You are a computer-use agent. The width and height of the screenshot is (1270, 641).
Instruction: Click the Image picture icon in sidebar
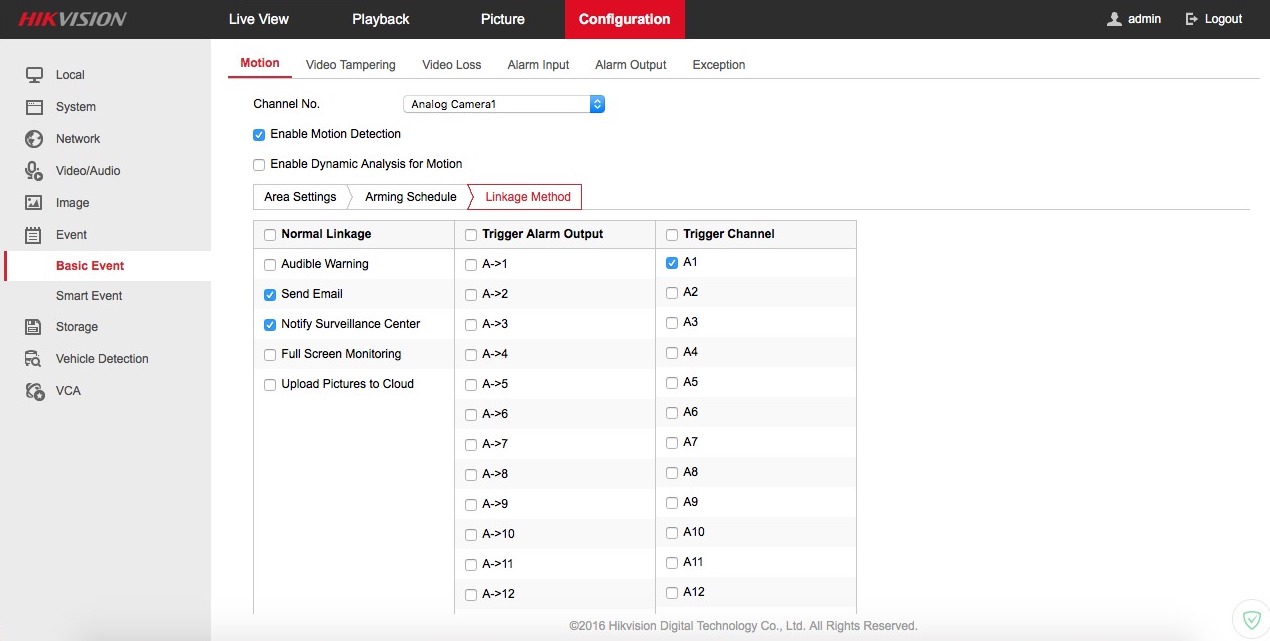(x=34, y=203)
